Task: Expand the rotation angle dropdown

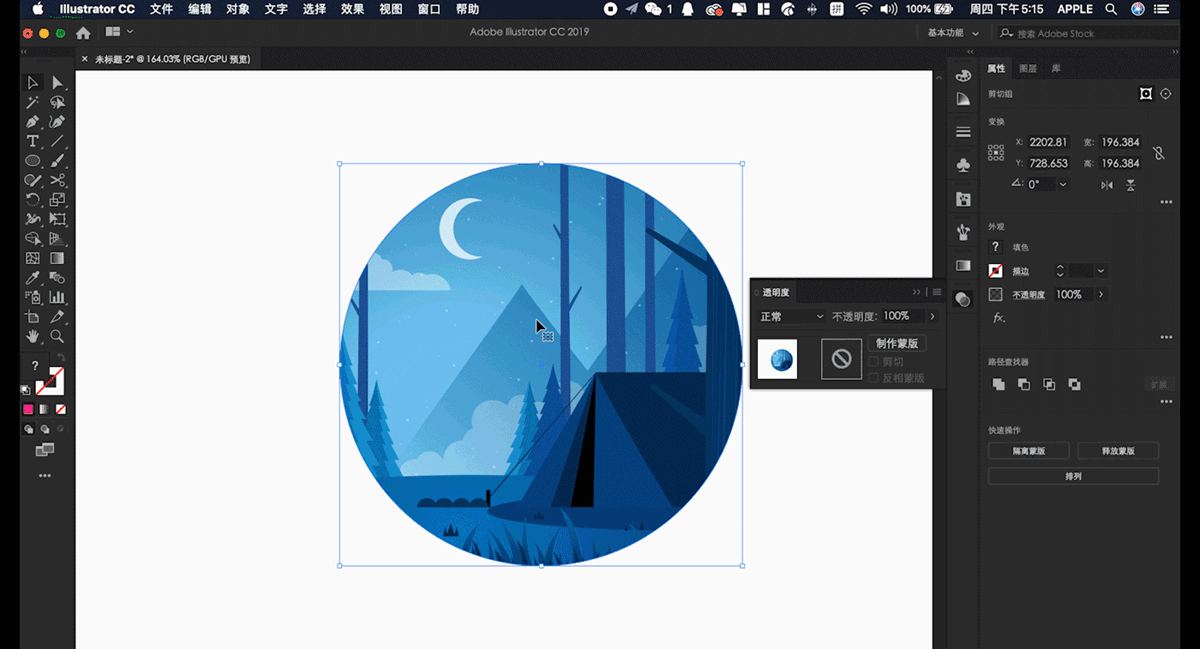Action: (1063, 185)
